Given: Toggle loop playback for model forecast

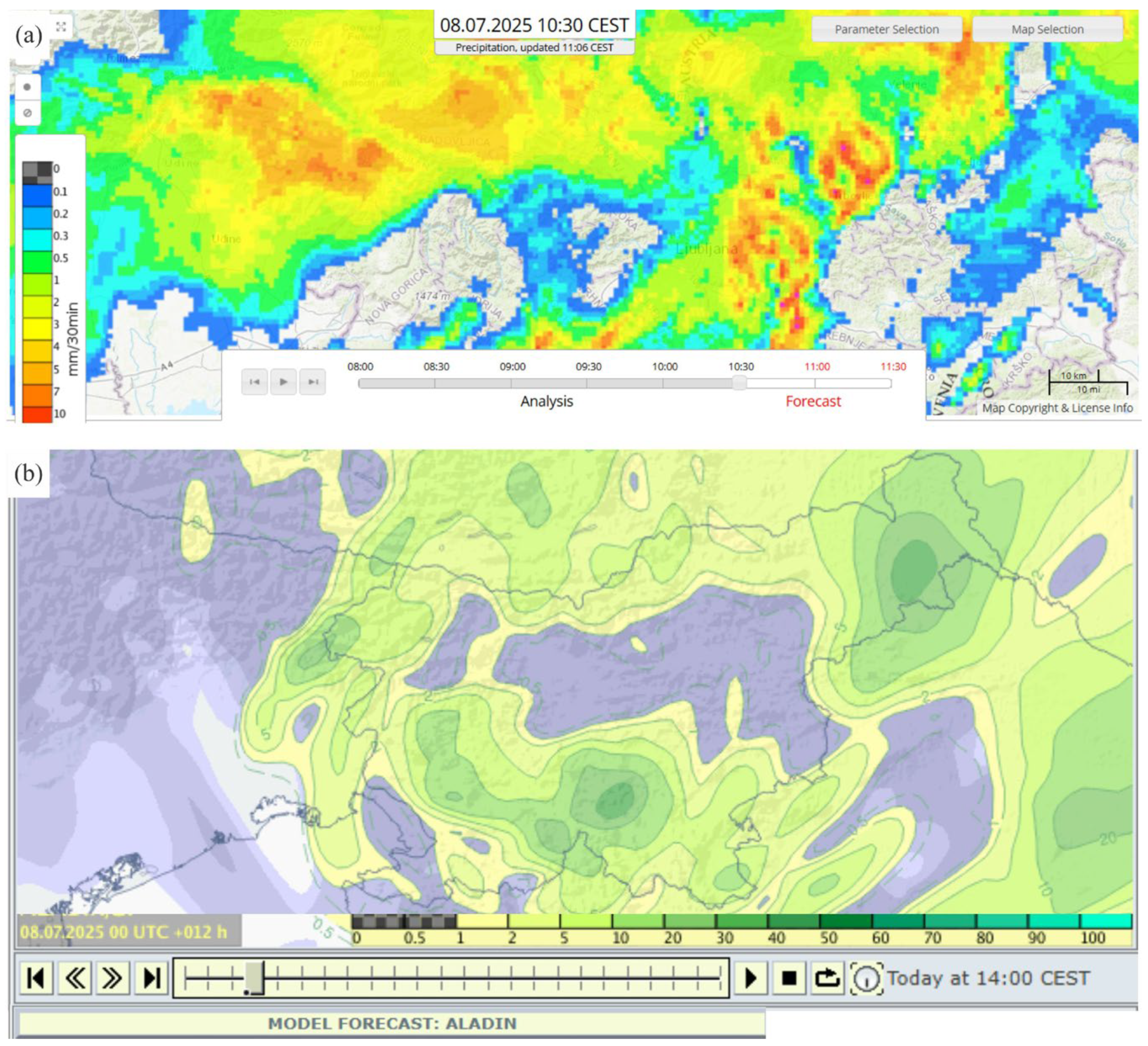Looking at the screenshot, I should (x=827, y=979).
